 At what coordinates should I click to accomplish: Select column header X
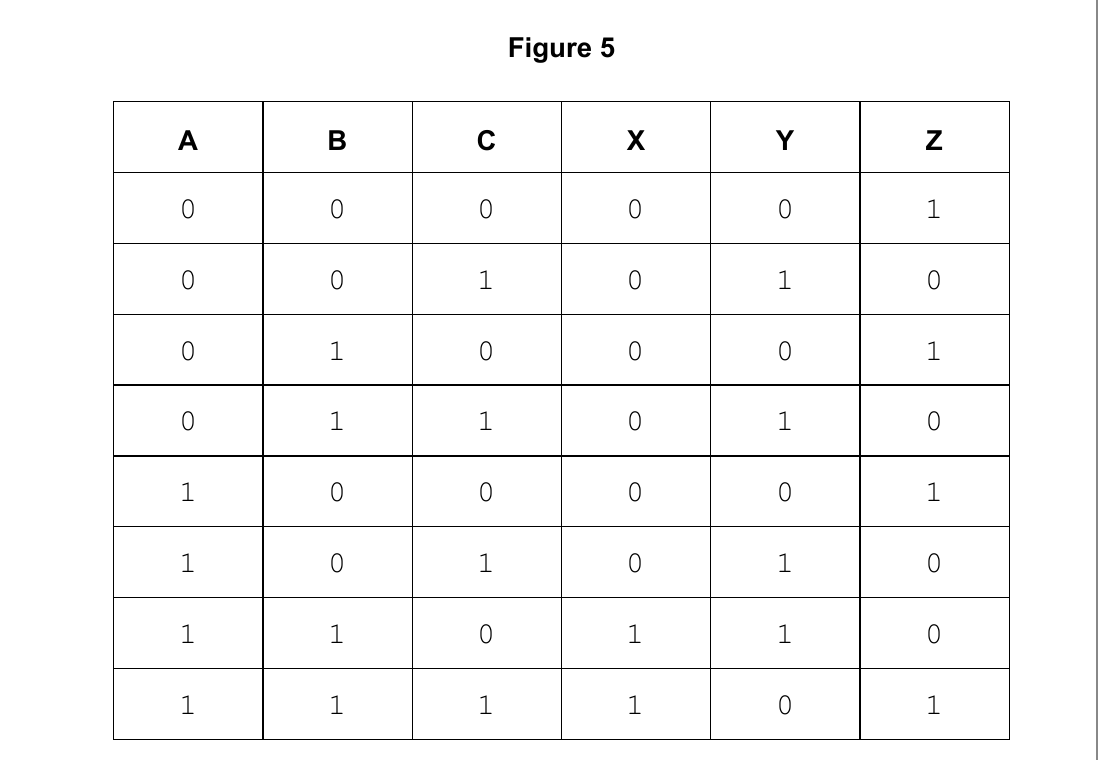[636, 138]
